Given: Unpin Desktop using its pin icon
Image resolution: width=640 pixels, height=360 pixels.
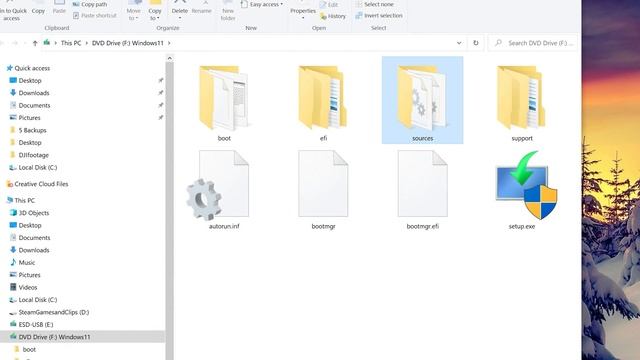Looking at the screenshot, I should (x=160, y=80).
